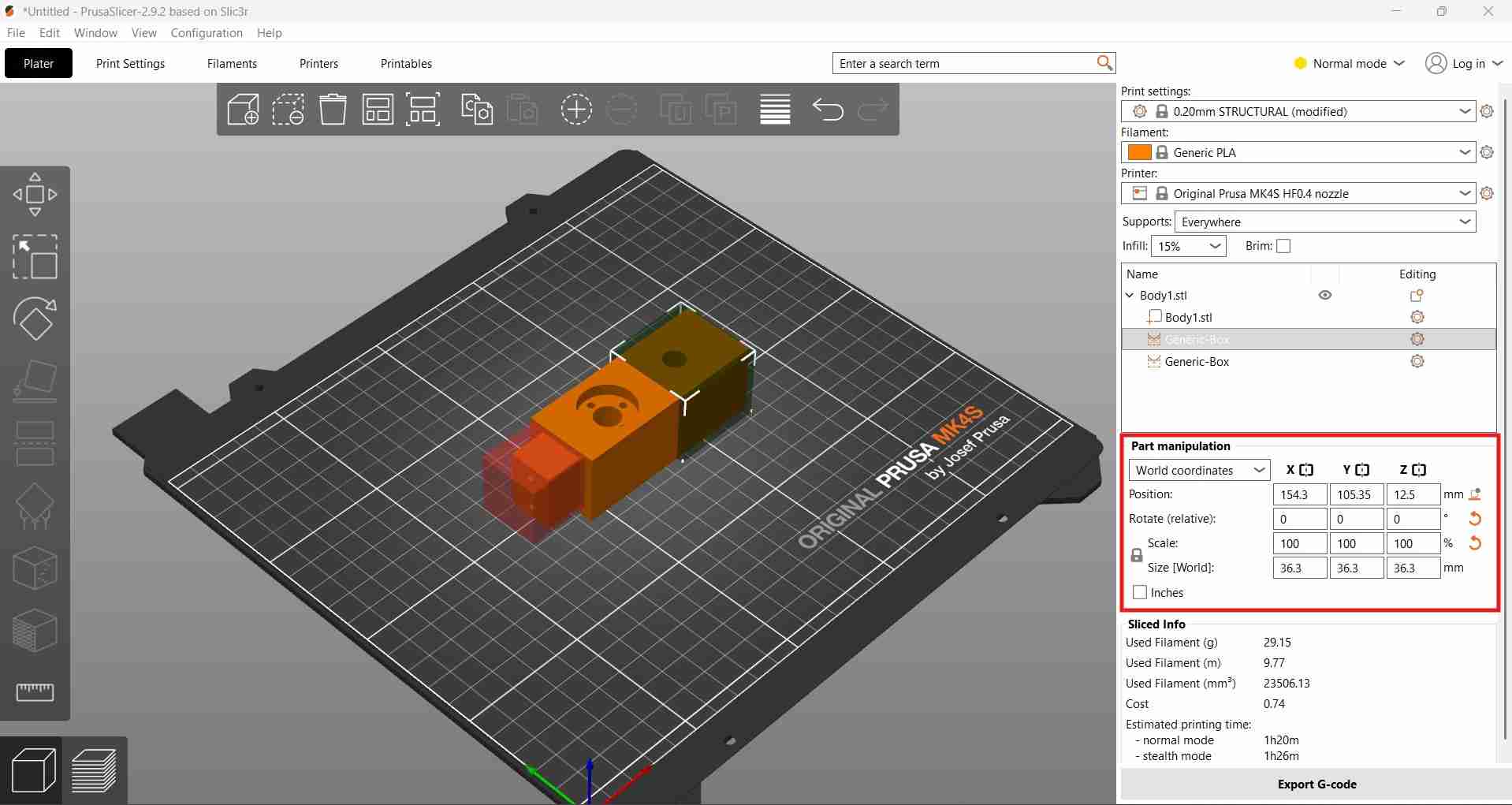Switch to the sliced layers Preview view

point(94,770)
